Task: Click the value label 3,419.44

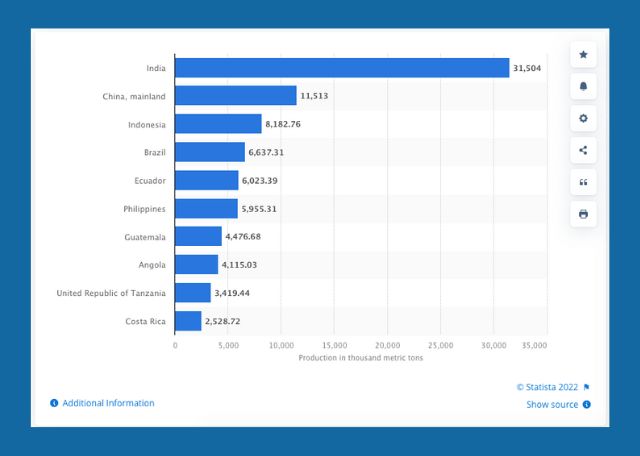Action: [232, 293]
